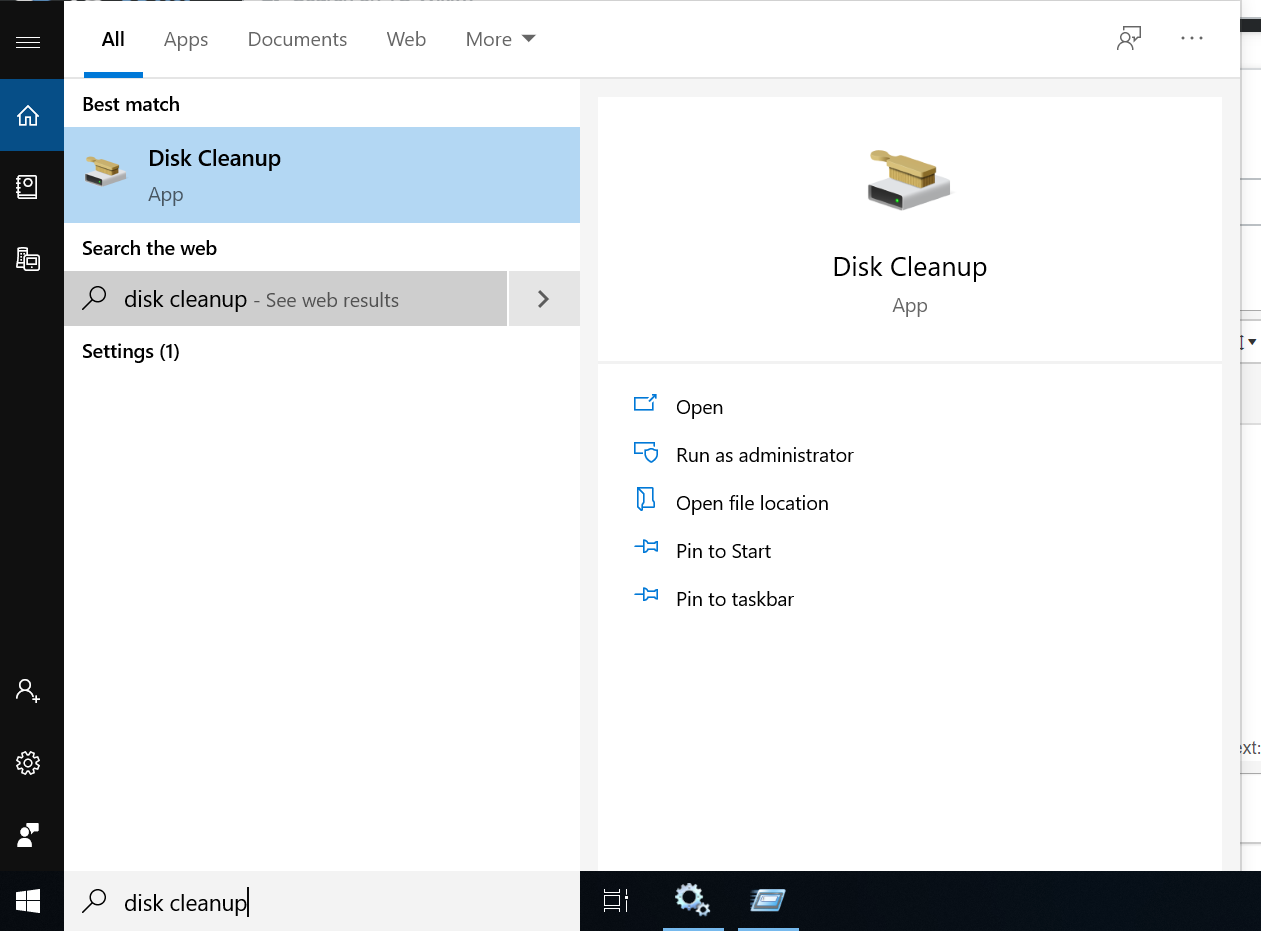Expand web results arrow for disk cleanup
1261x931 pixels.
[543, 299]
